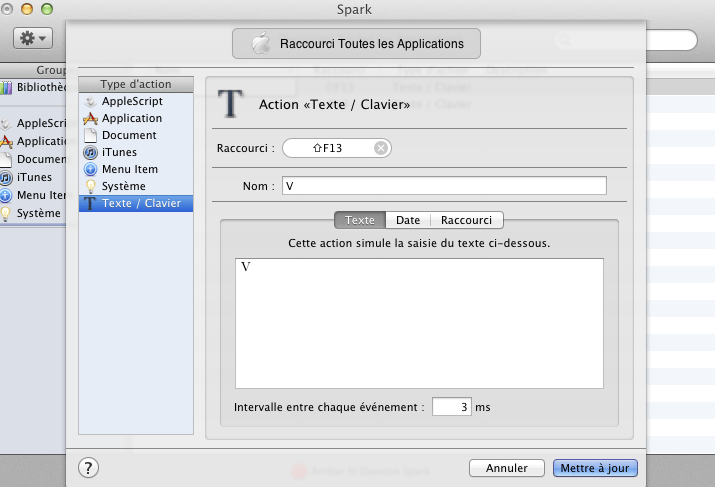Click the Système icon in Spark main sidebar

click(5, 213)
